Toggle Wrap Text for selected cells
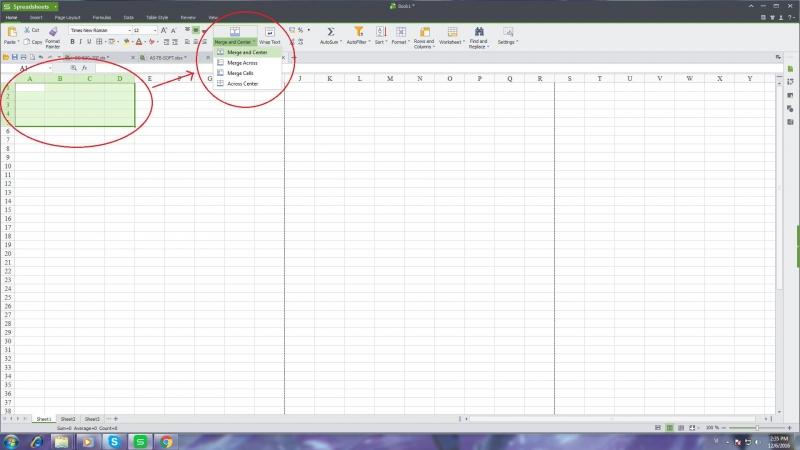Viewport: 800px width, 450px height. [270, 36]
